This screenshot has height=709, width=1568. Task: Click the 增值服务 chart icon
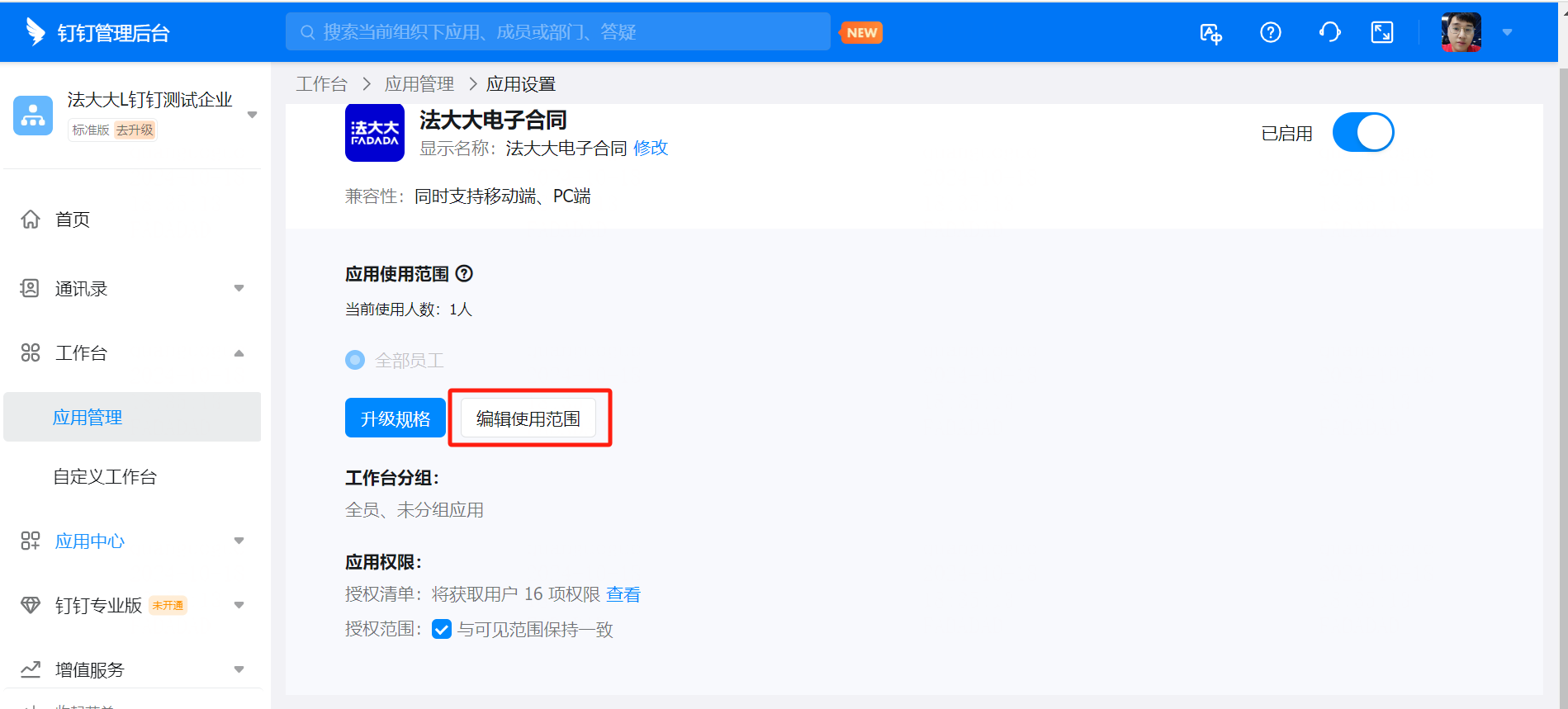coord(31,669)
